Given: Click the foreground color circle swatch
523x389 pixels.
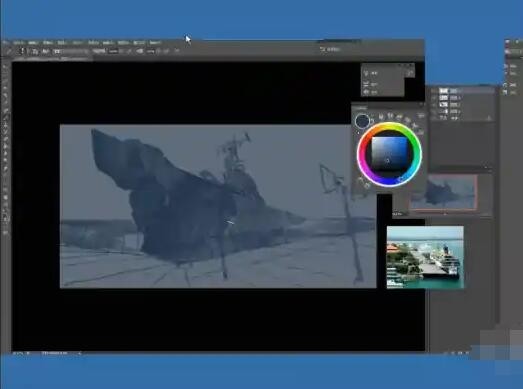Looking at the screenshot, I should 362,121.
